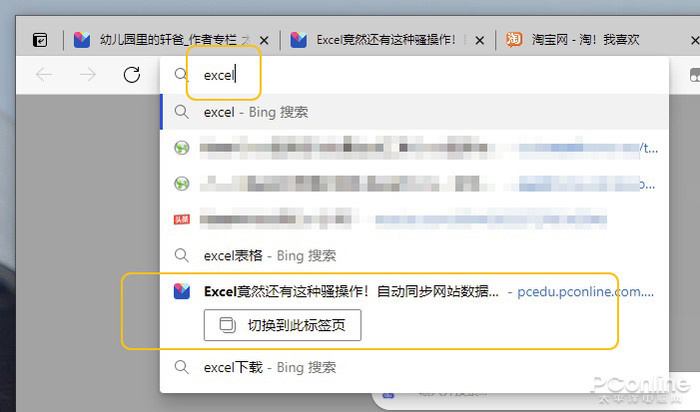This screenshot has width=700, height=412.
Task: Click inside the address bar text 'excel'
Action: coord(219,75)
